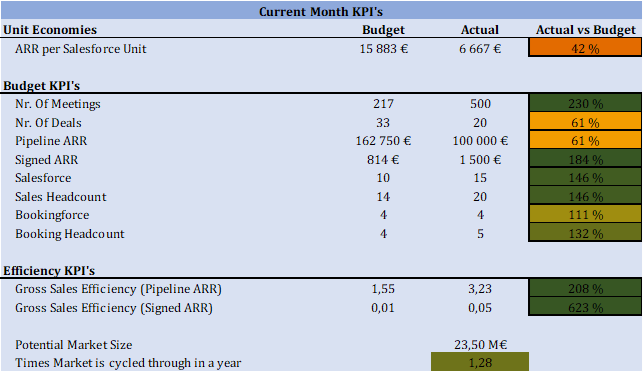
Task: Select ARR per Salesforce Unit budget 15 883 €
Action: click(x=383, y=48)
